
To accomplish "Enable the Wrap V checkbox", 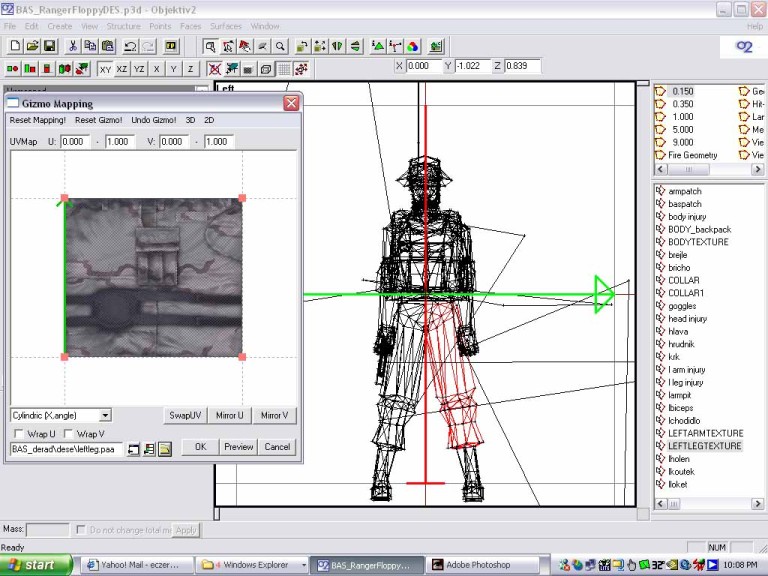I will 68,434.
